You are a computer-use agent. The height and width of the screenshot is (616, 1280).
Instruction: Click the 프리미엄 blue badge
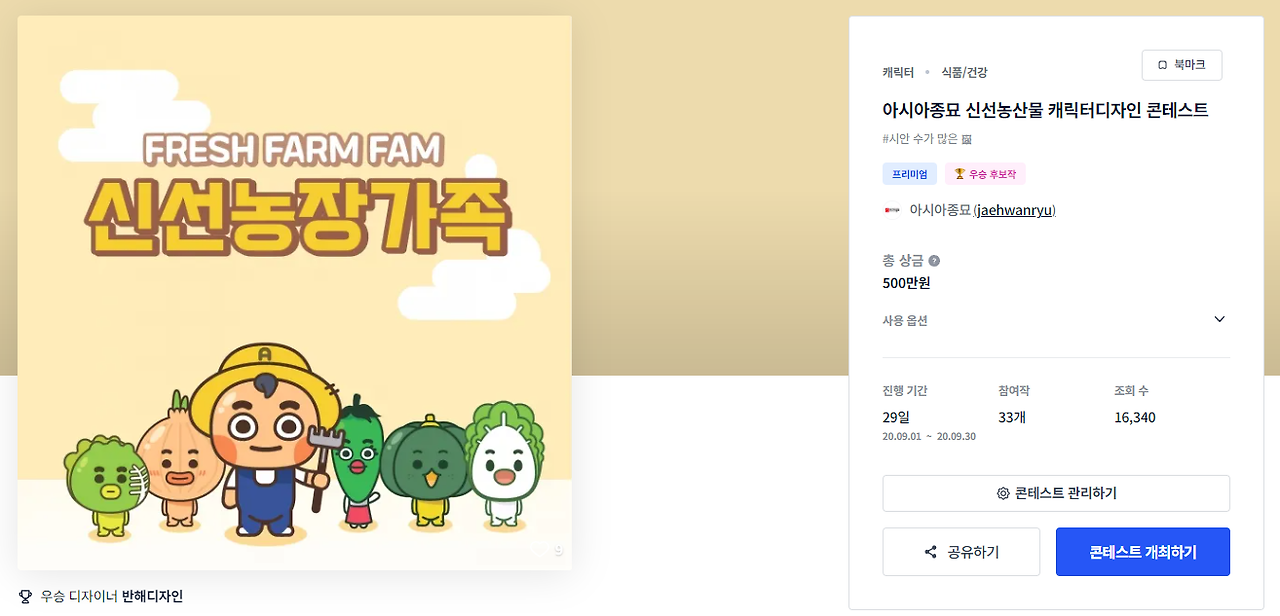tap(910, 174)
